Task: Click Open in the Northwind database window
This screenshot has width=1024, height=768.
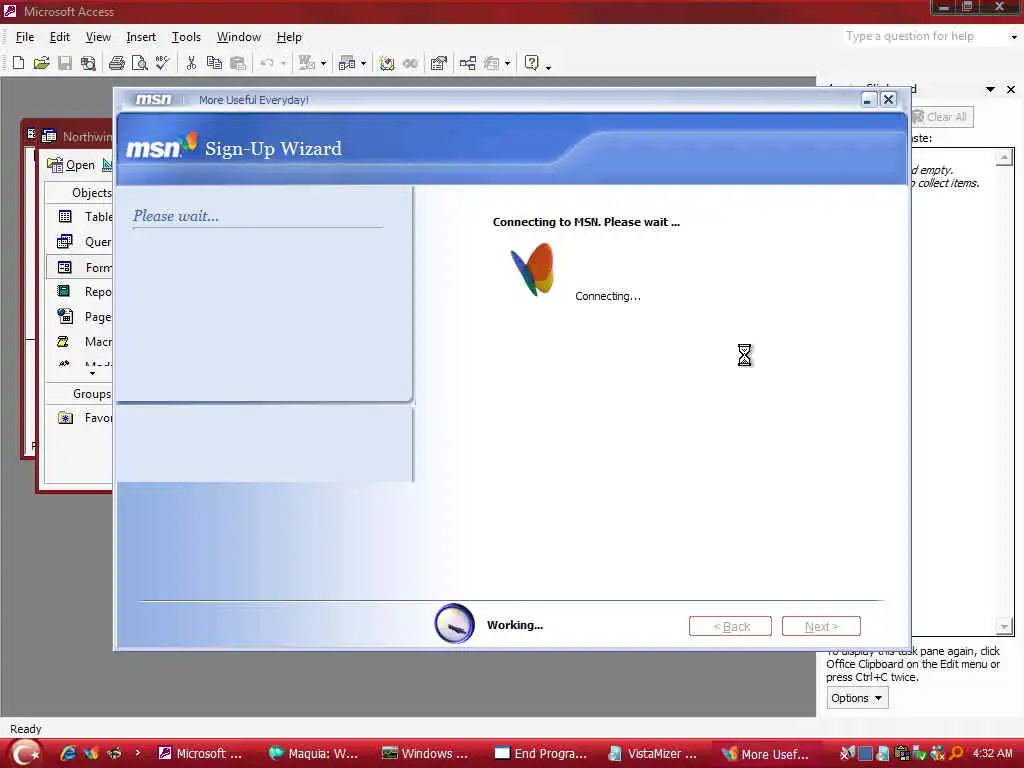Action: (x=71, y=165)
